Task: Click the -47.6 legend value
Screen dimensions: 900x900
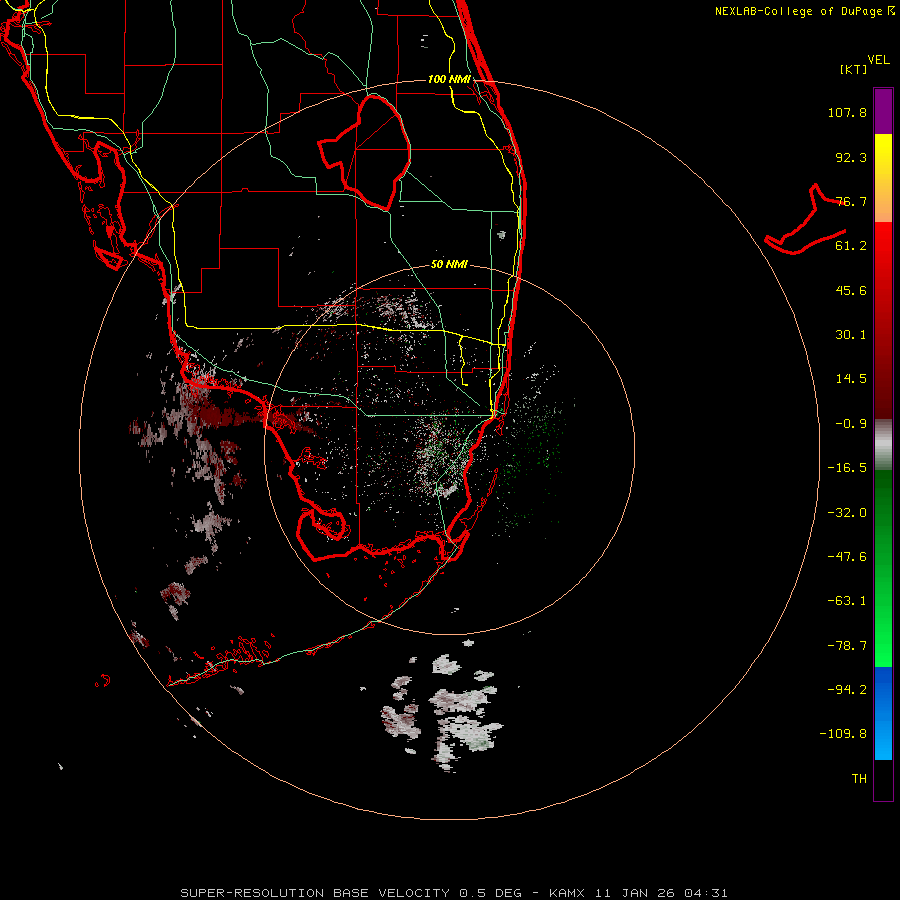Action: 847,557
